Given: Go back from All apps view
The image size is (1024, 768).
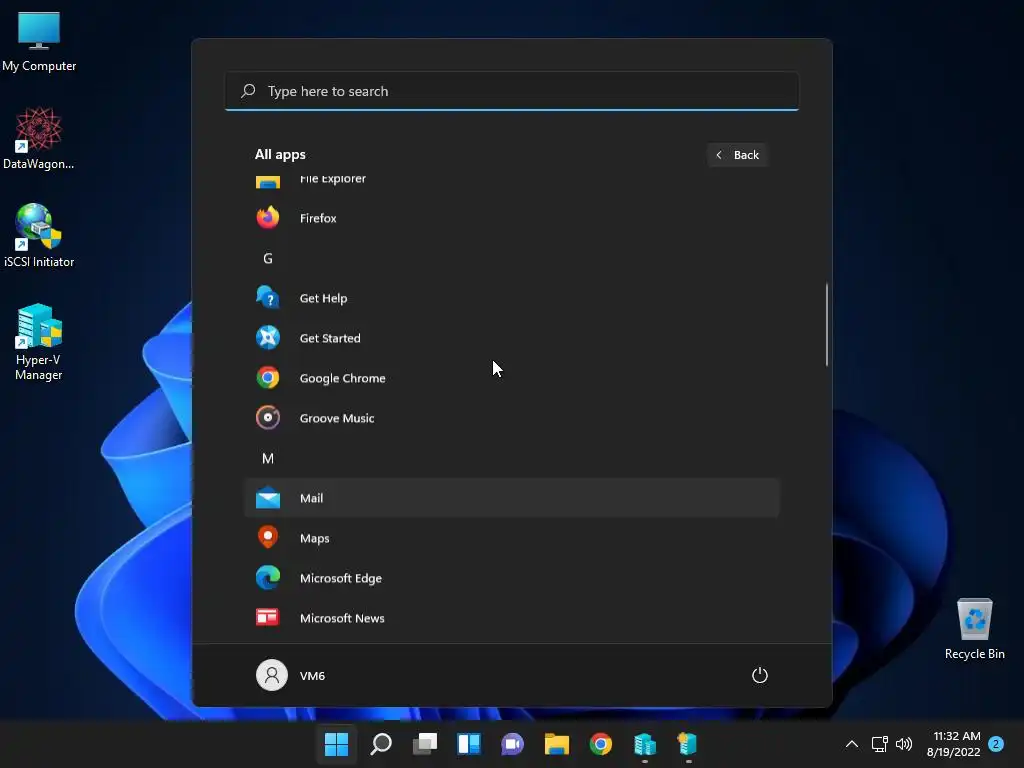Looking at the screenshot, I should point(737,155).
